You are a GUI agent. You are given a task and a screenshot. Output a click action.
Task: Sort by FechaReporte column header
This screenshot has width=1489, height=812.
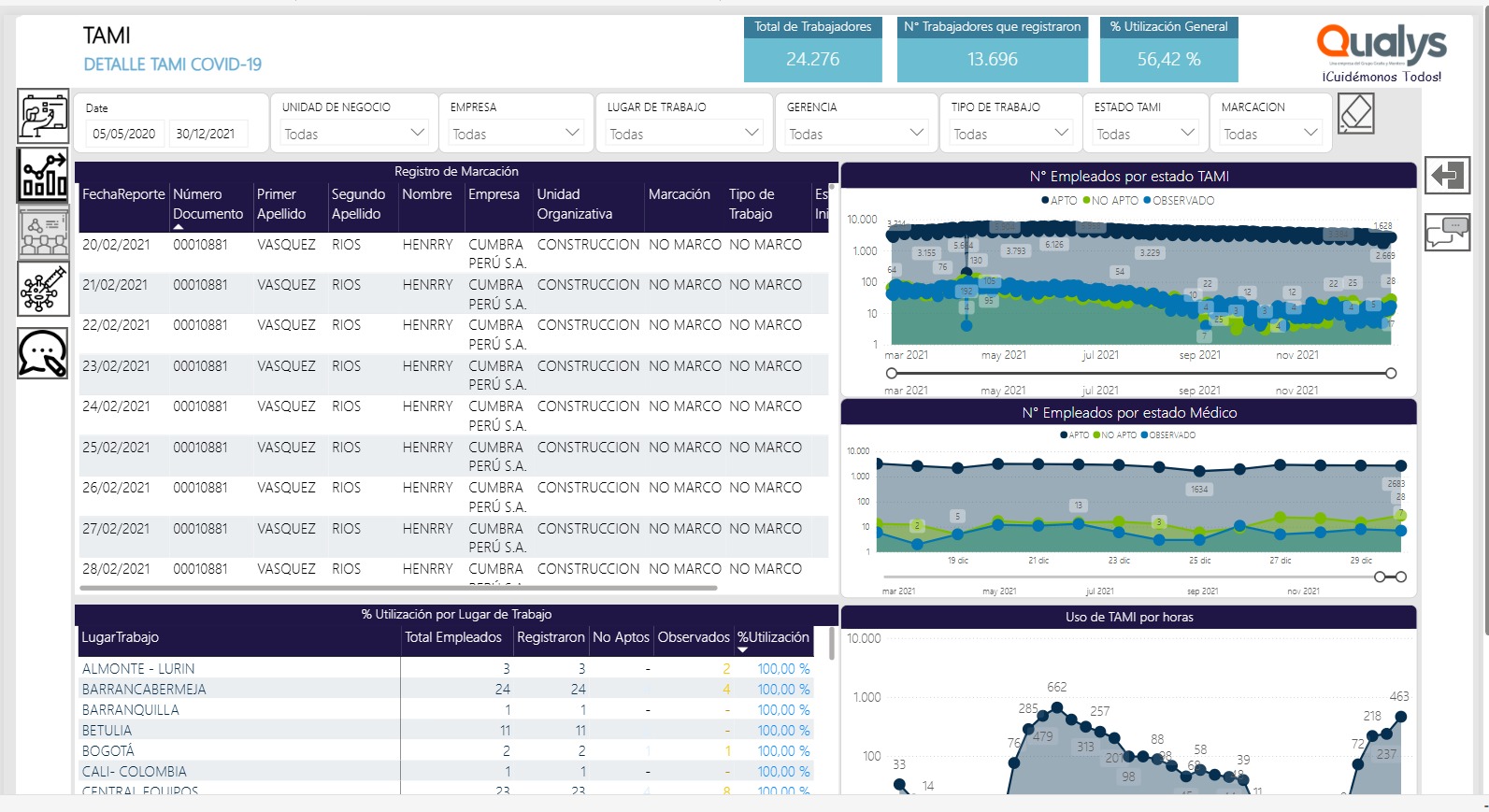coord(123,194)
